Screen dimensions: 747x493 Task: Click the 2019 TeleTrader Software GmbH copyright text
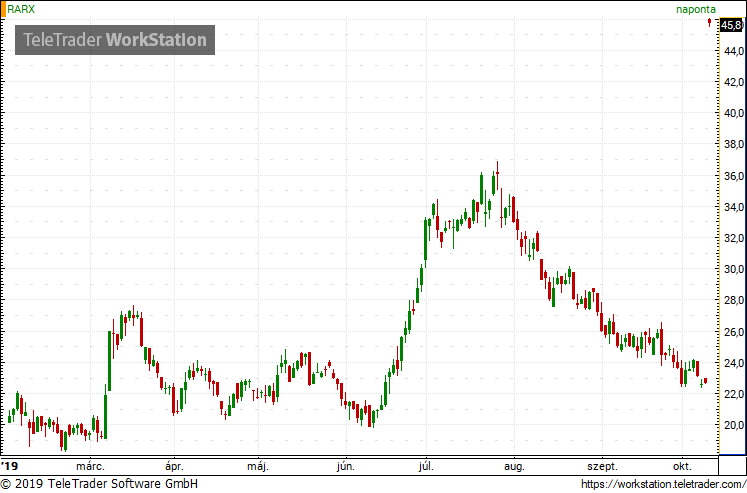[x=99, y=484]
